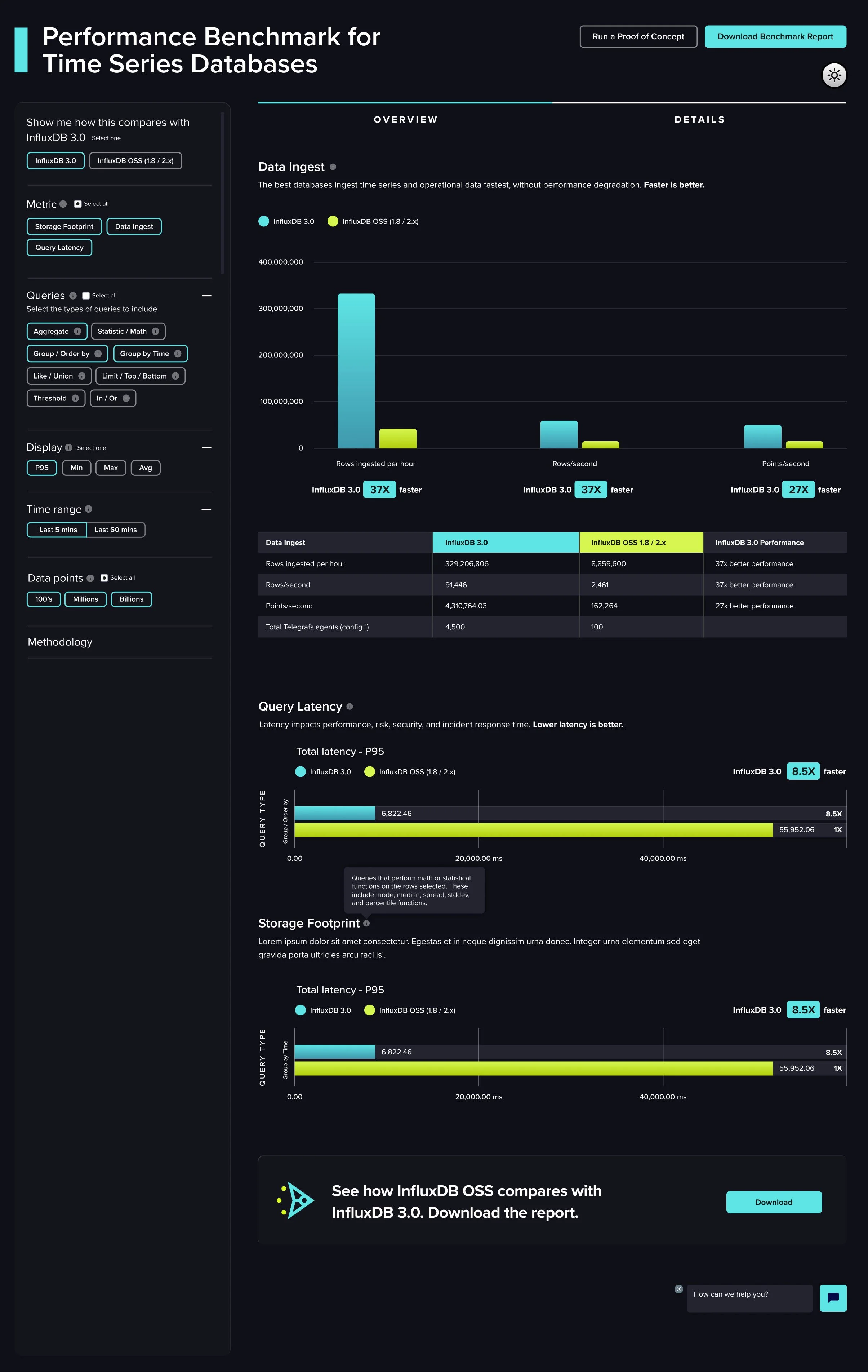Screen dimensions: 868x1372
Task: Collapse the Queries section
Action: 206,296
